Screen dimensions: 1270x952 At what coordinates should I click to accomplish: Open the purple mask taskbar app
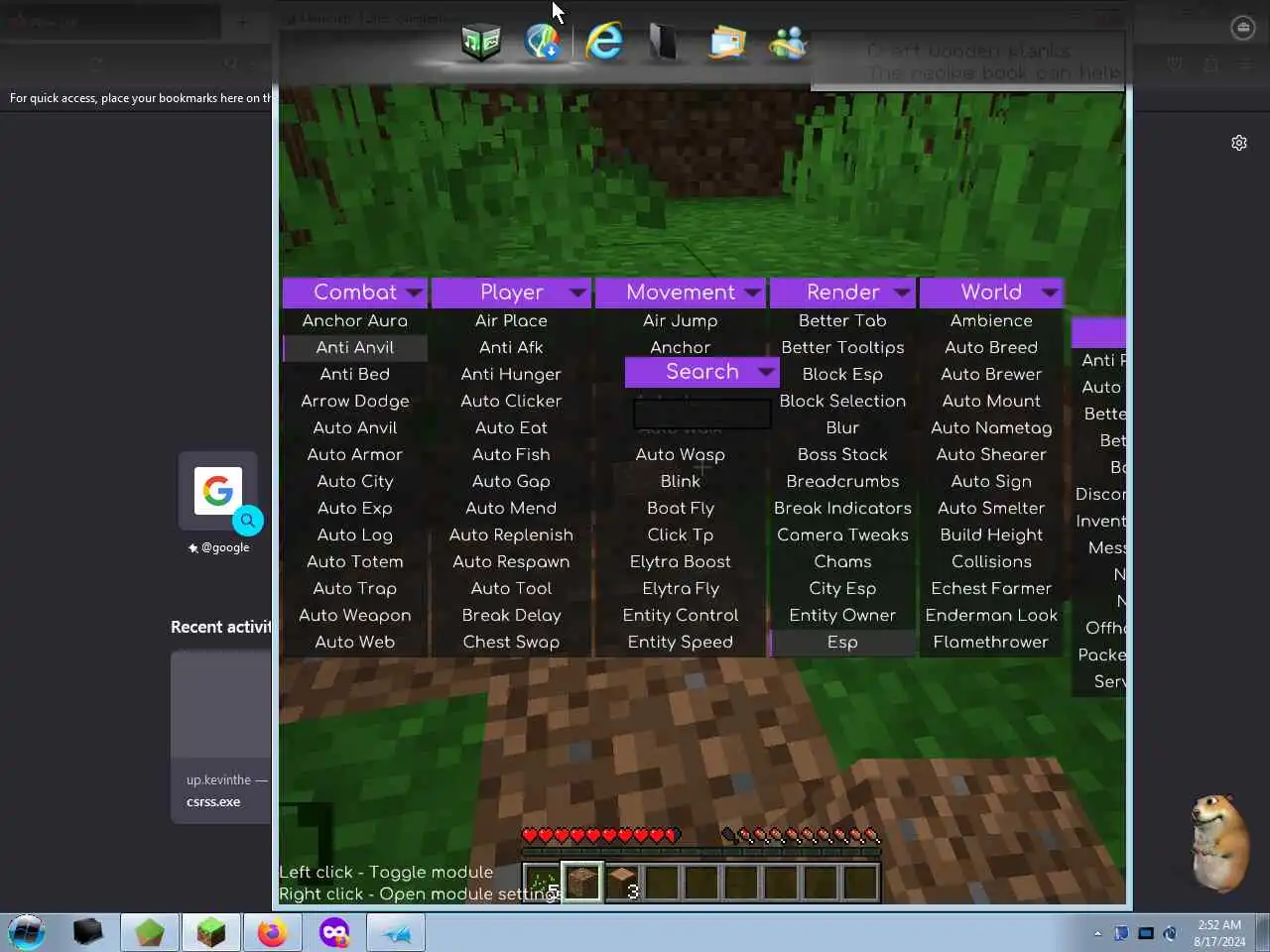pos(334,932)
